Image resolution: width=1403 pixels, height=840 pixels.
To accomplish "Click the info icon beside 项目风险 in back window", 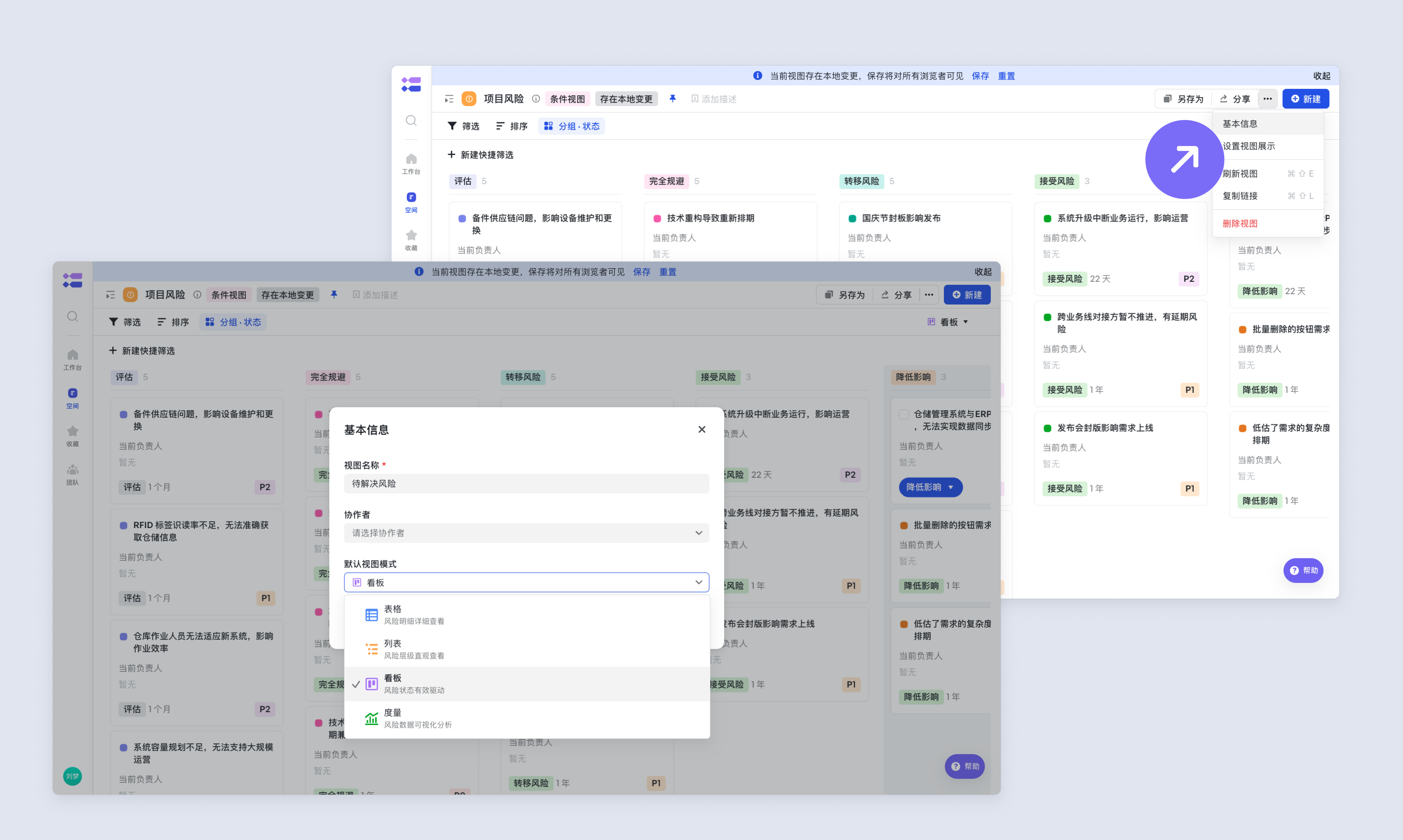I will pos(536,99).
